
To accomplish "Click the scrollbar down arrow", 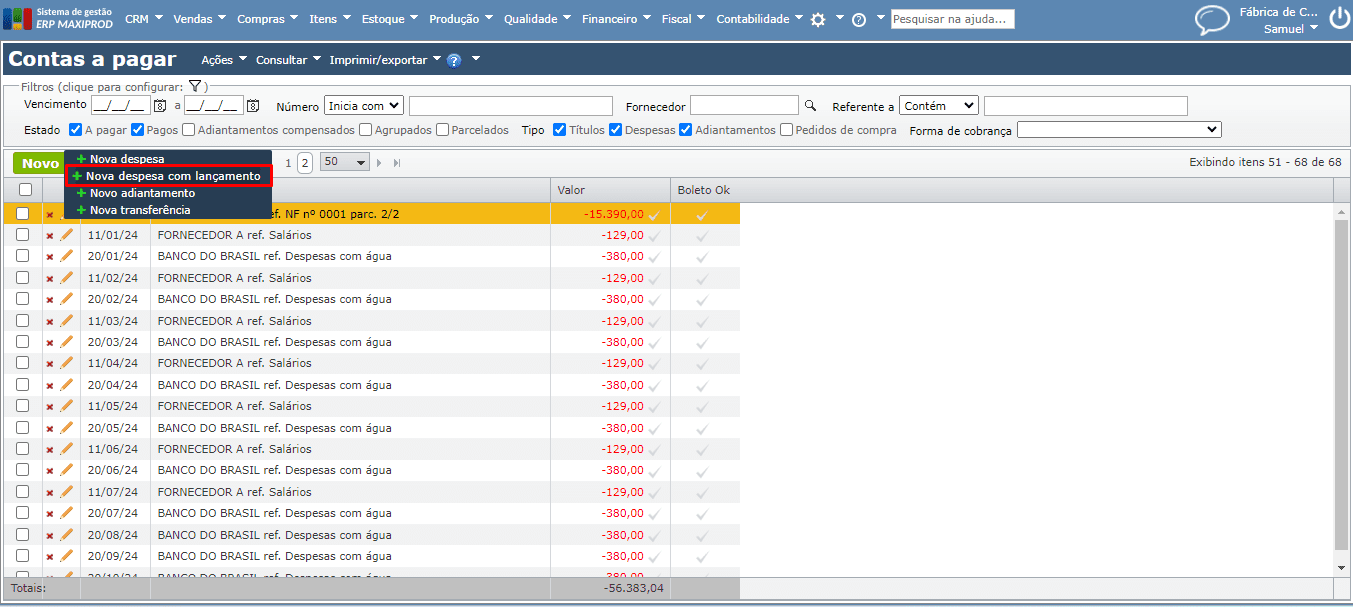I will tap(1342, 568).
